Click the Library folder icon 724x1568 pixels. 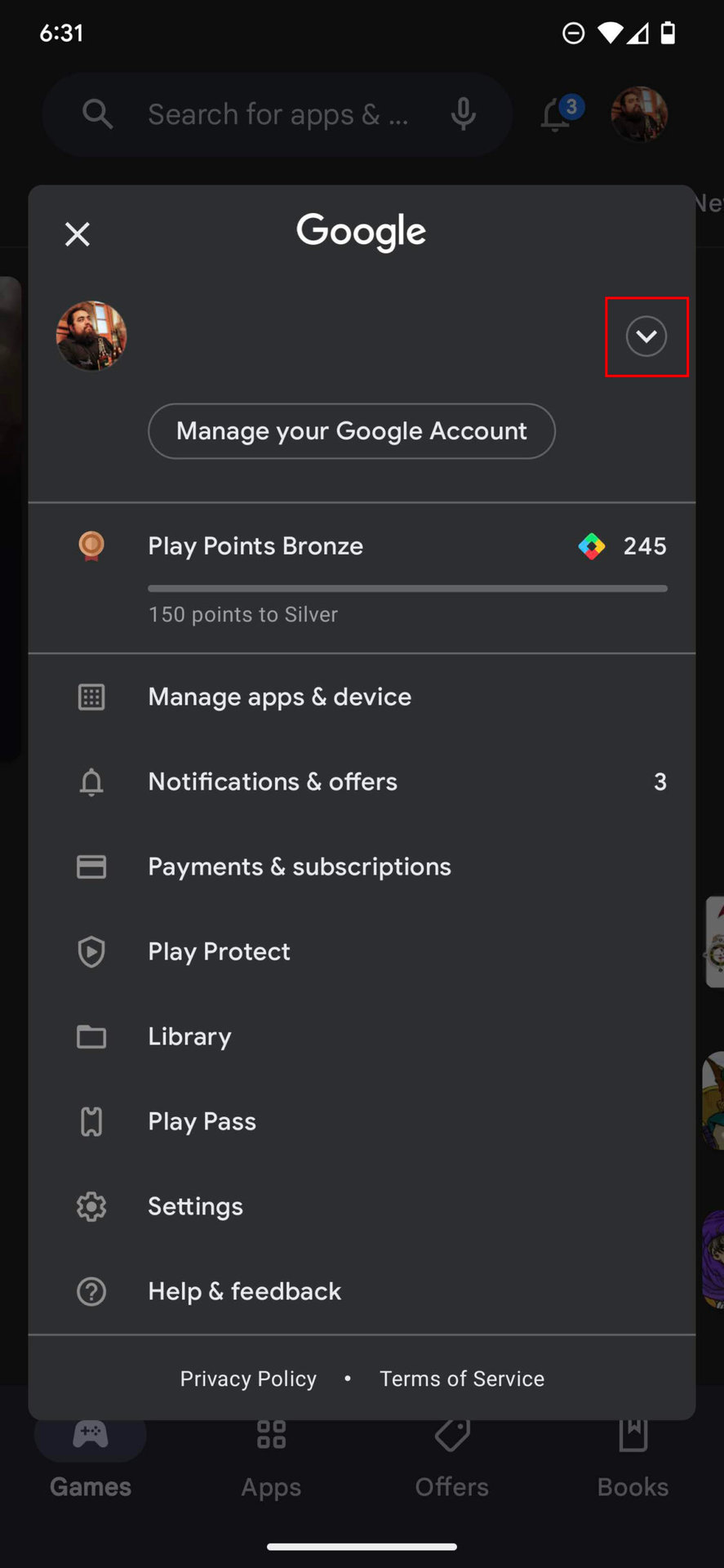click(x=91, y=1036)
